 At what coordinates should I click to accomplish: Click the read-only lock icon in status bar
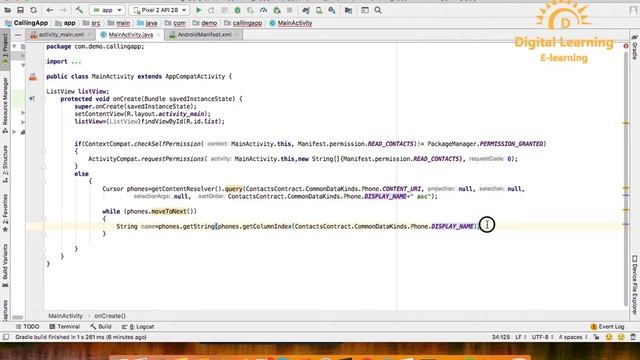click(596, 337)
